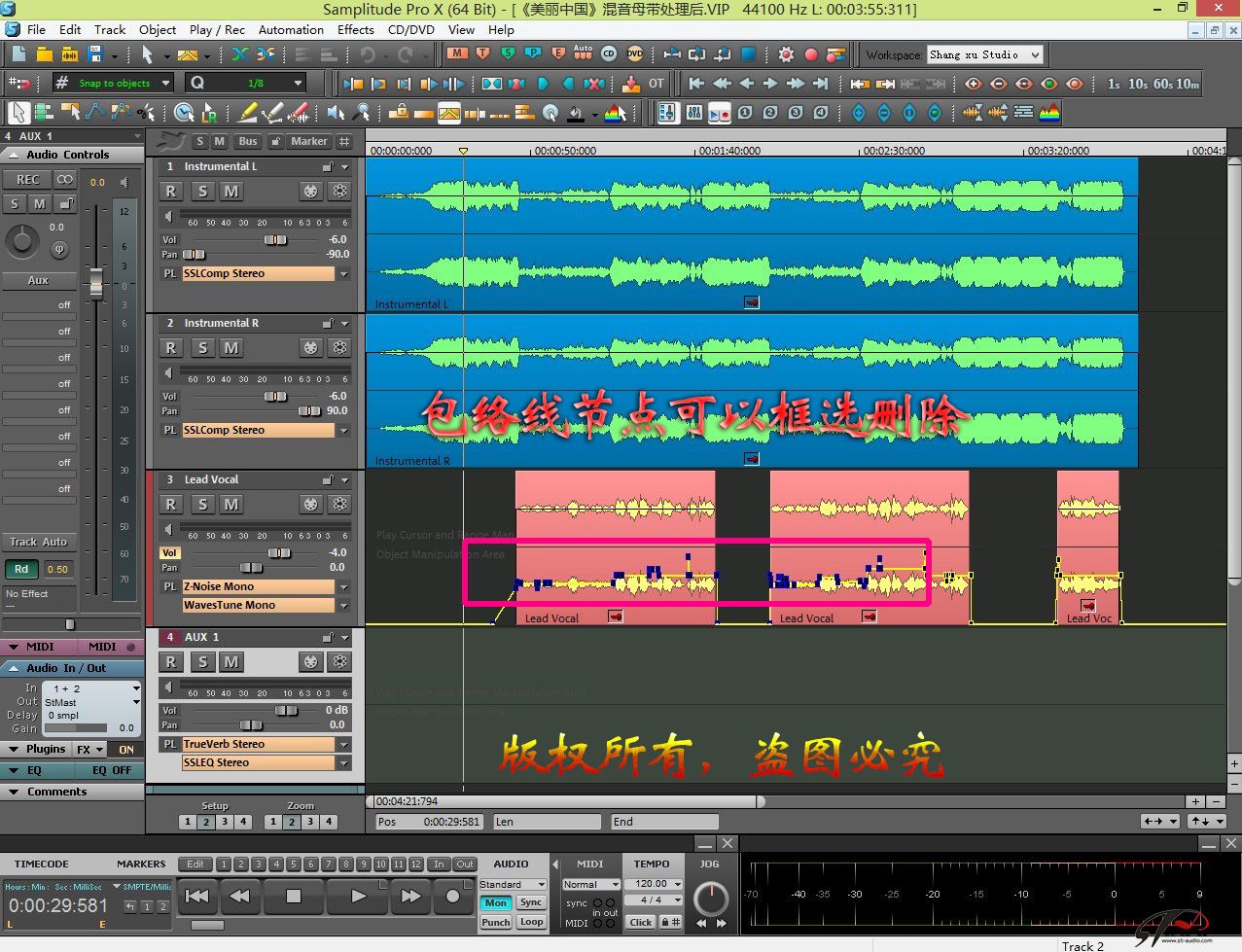Toggle the metronome Click button

(x=641, y=922)
